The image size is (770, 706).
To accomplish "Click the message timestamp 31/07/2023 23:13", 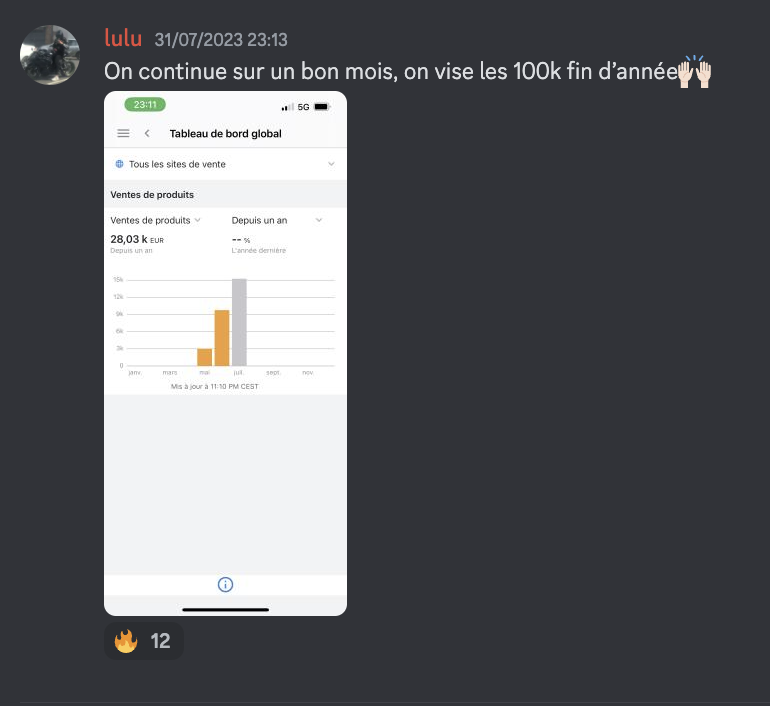I will 221,40.
